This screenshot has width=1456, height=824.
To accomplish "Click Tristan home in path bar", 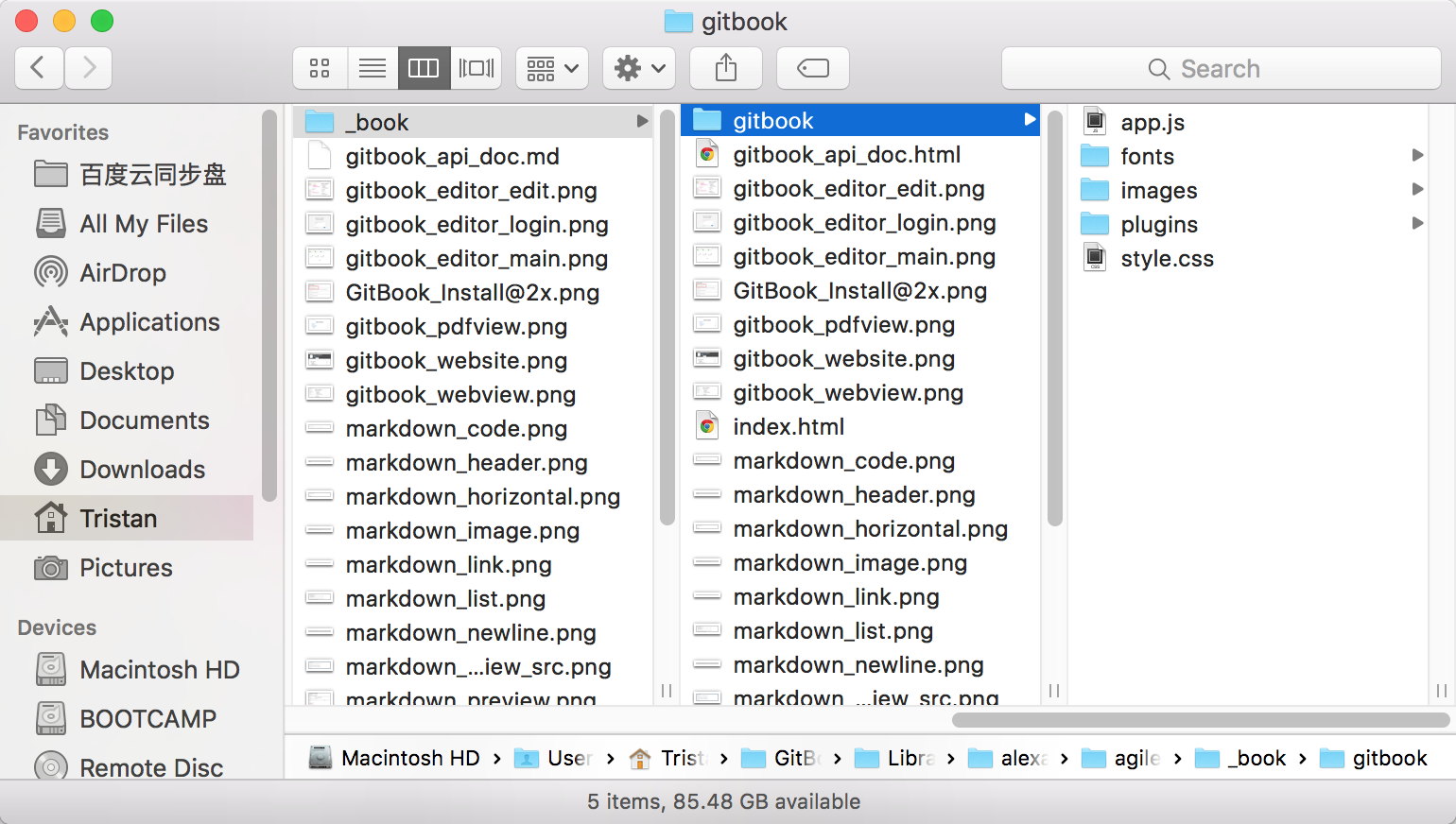I will pyautogui.click(x=667, y=758).
